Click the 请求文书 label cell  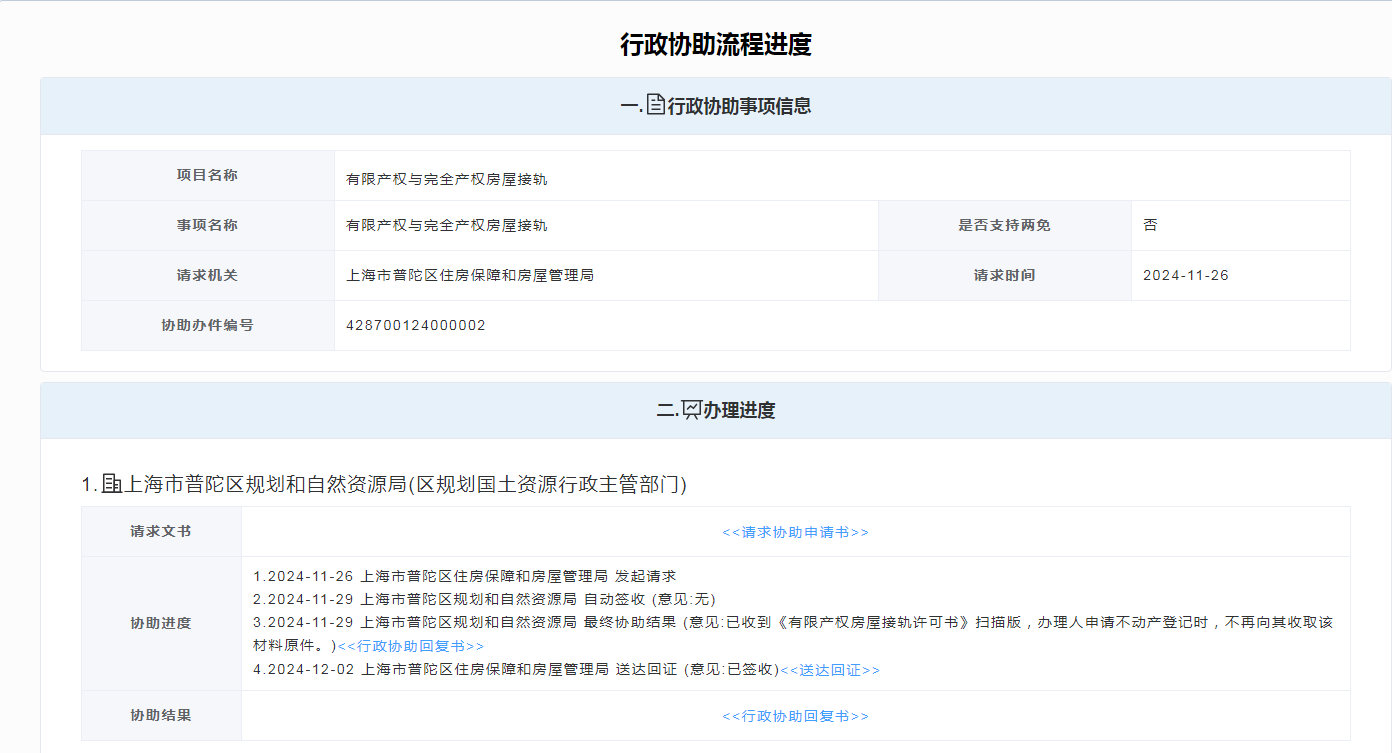[x=161, y=532]
